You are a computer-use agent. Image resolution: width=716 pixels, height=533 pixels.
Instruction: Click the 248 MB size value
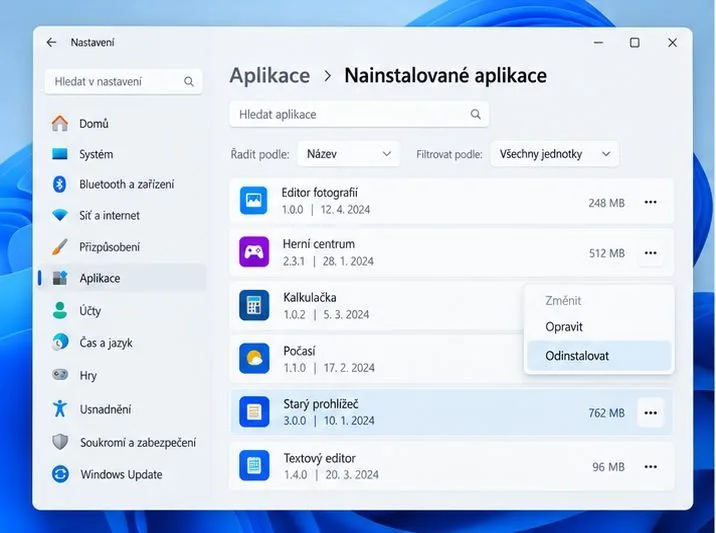(x=606, y=203)
